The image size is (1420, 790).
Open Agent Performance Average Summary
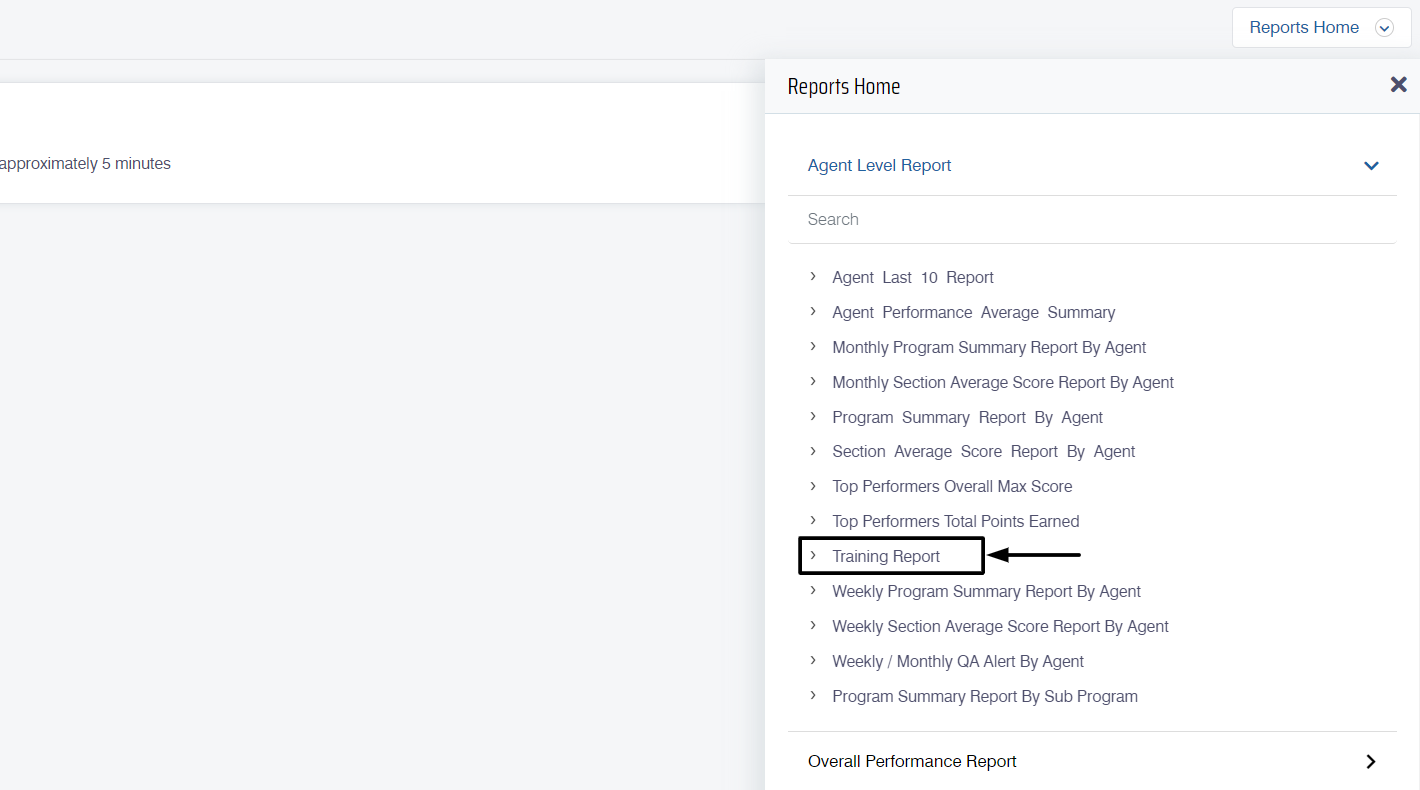pos(973,313)
